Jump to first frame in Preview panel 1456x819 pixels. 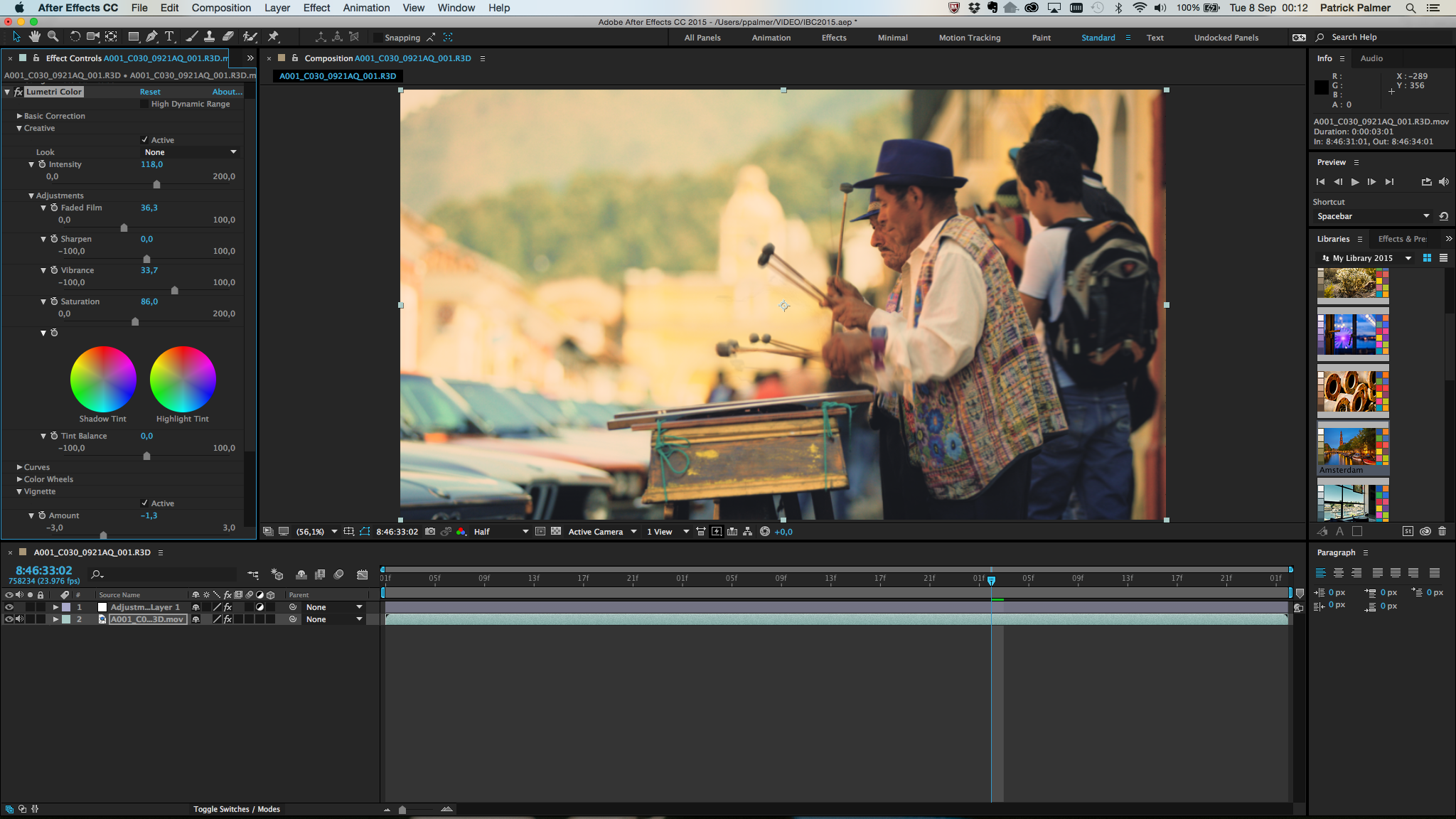(x=1321, y=182)
